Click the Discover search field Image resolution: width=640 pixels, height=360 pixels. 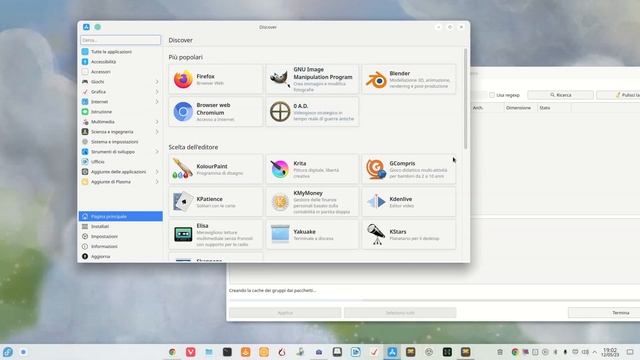[121, 40]
